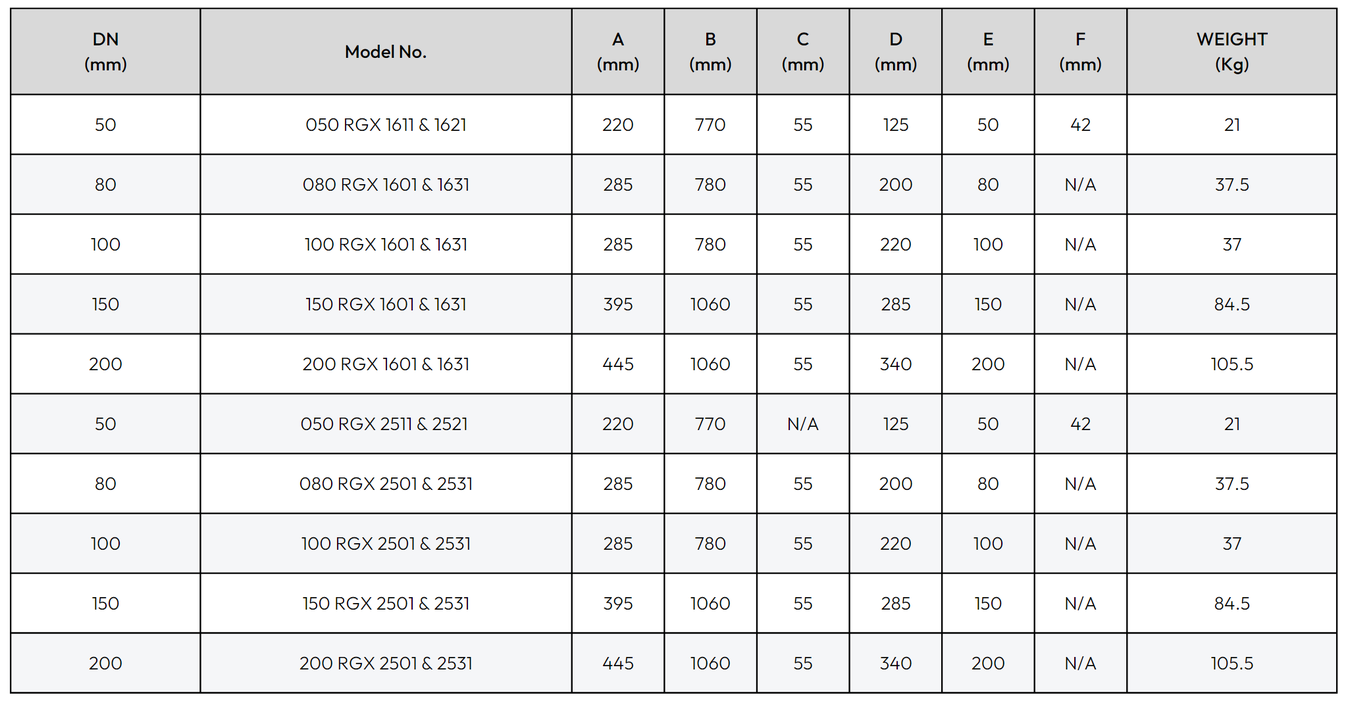Select the 150 RGX 1601 & 1631 cell
This screenshot has height=703, width=1350.
386,305
